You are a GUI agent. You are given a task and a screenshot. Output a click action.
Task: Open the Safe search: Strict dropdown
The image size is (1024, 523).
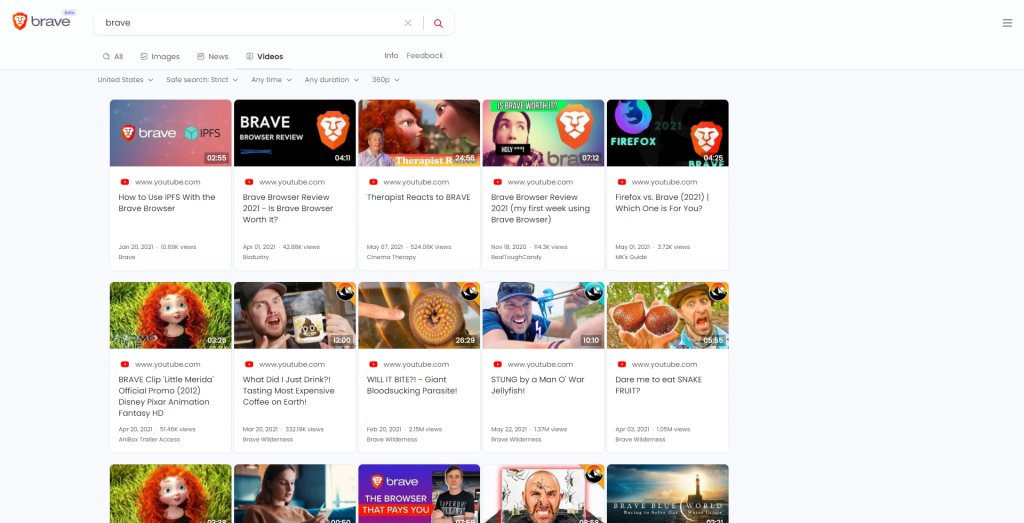click(x=203, y=80)
